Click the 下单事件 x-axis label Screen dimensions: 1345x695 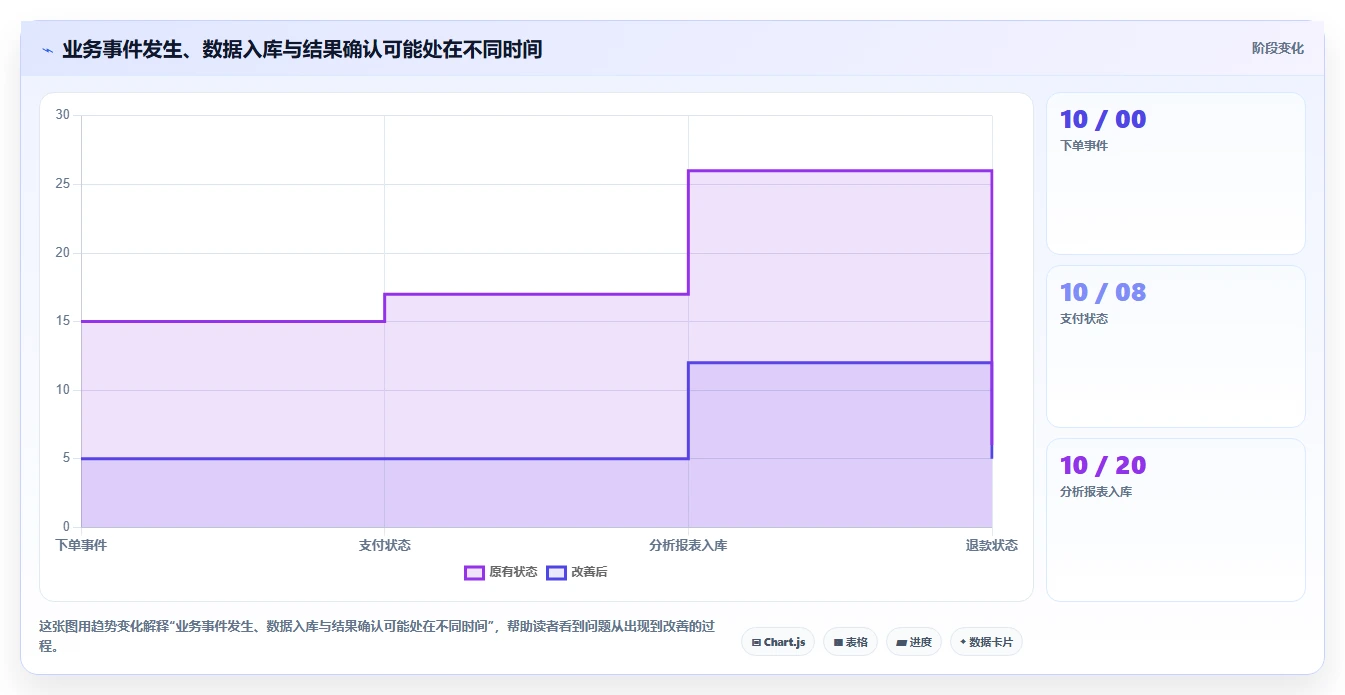coord(81,545)
